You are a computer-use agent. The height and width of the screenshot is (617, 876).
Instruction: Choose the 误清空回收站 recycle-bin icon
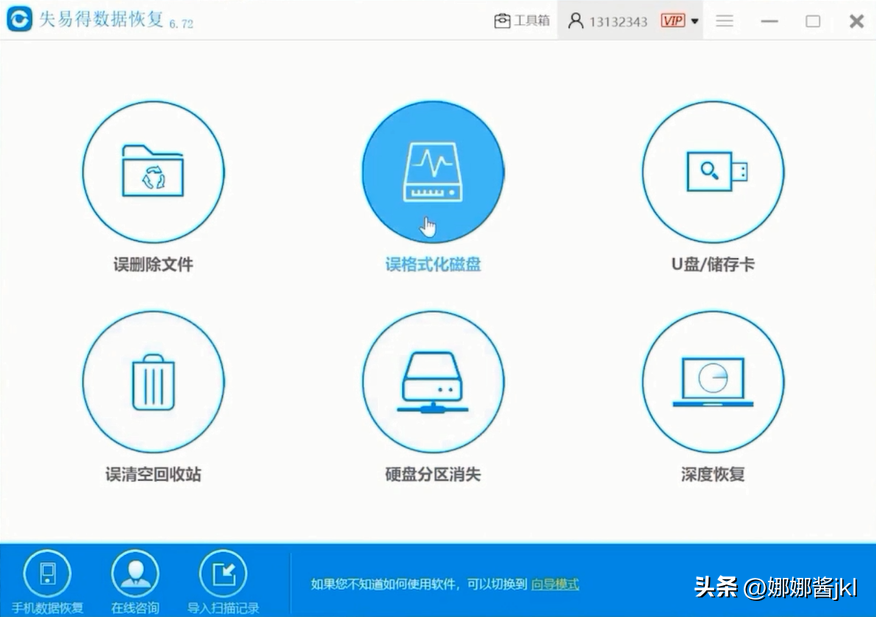click(153, 382)
